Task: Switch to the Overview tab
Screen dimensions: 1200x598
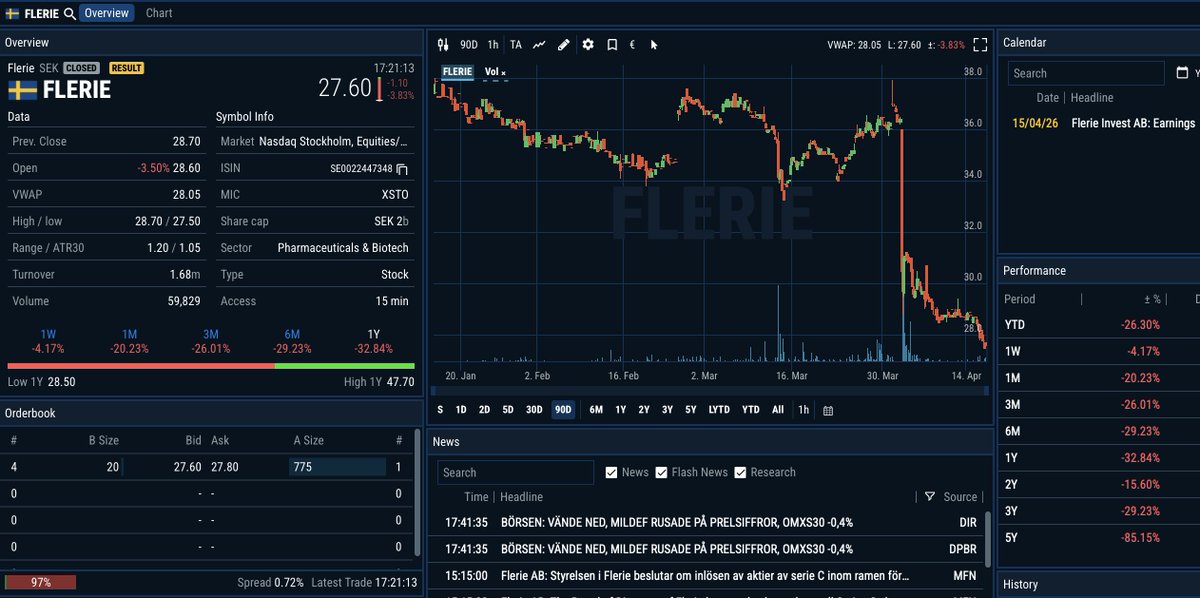Action: 106,13
